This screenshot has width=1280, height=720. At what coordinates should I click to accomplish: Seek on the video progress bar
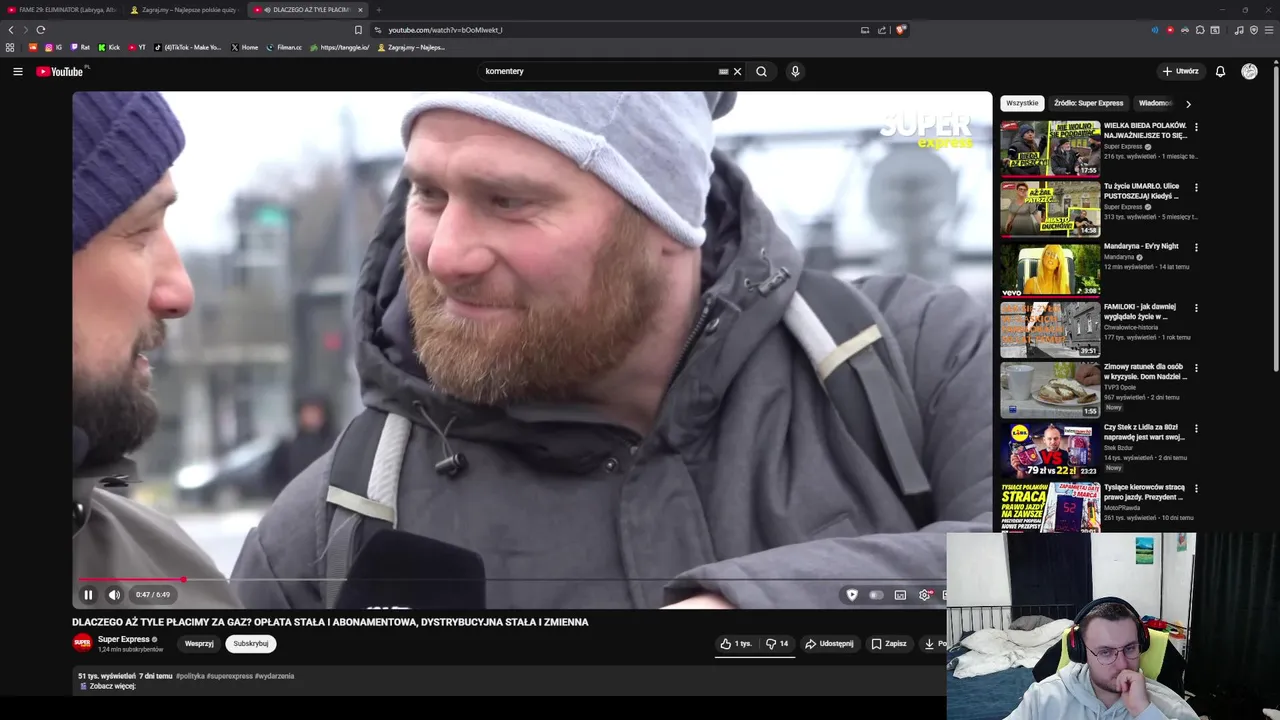[510, 579]
